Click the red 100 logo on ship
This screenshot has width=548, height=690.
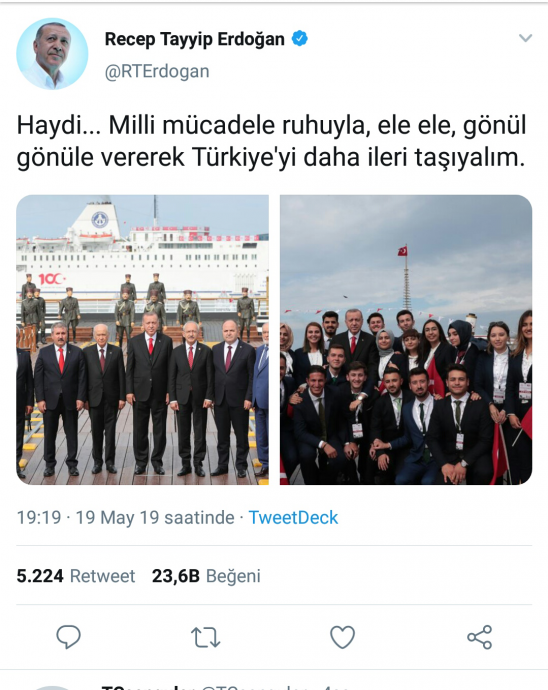(x=52, y=279)
